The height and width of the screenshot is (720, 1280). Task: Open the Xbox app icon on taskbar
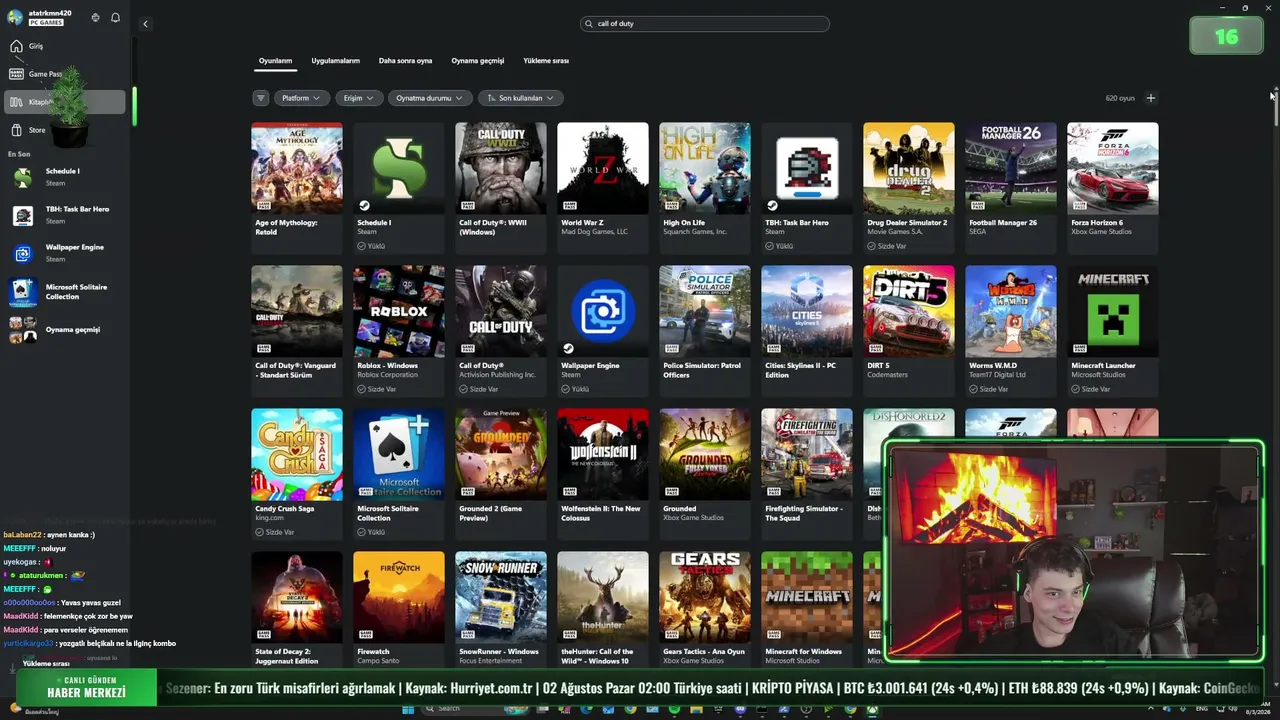tap(872, 709)
